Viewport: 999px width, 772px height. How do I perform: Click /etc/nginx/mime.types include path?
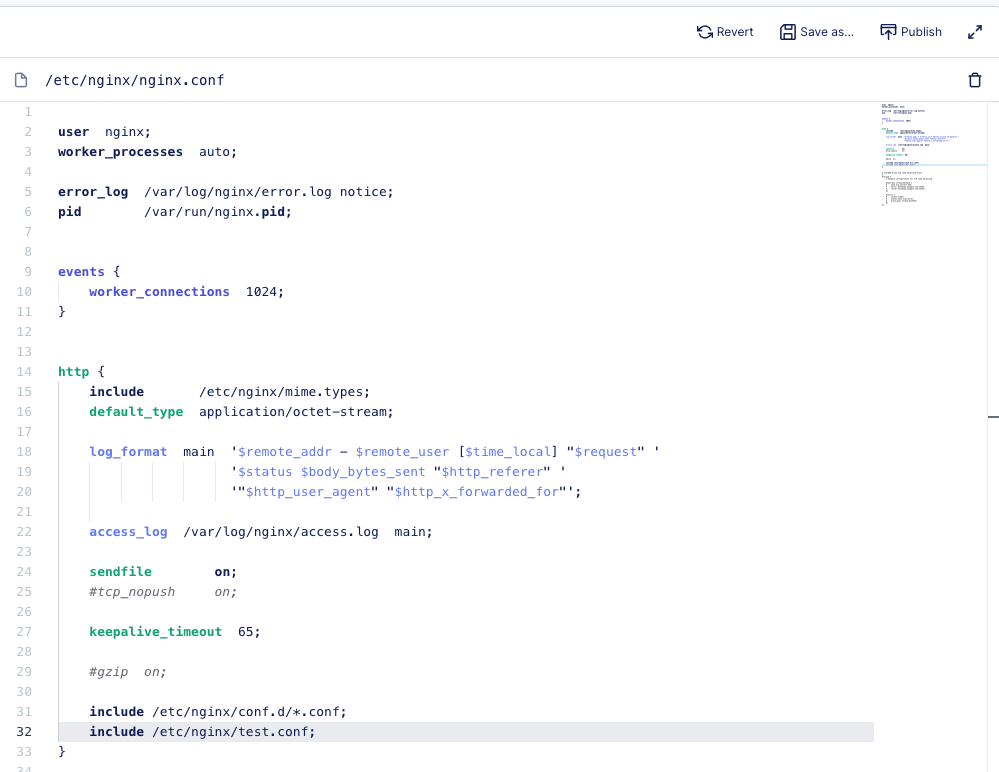click(x=281, y=392)
